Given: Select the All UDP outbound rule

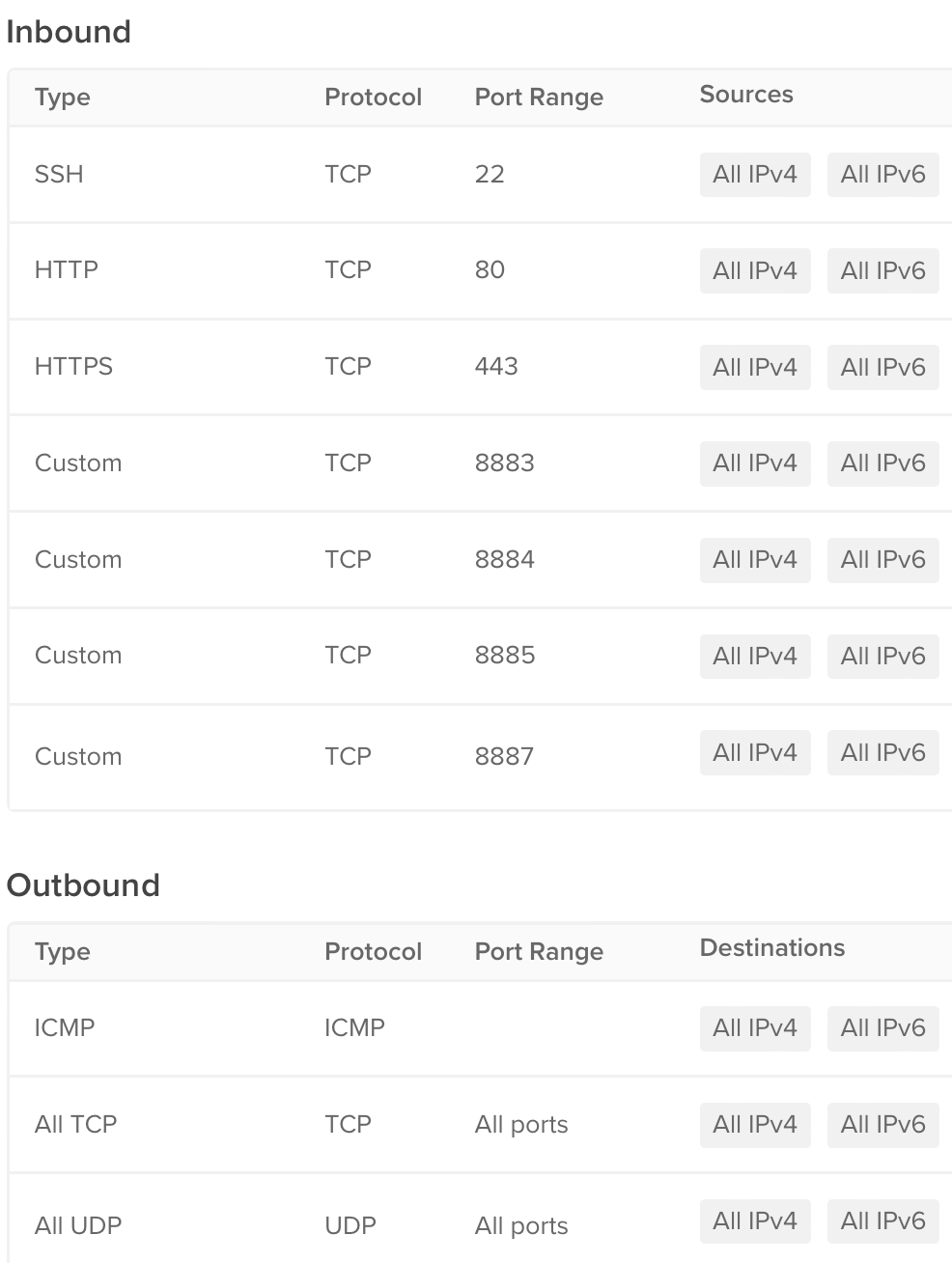Looking at the screenshot, I should click(x=480, y=1220).
